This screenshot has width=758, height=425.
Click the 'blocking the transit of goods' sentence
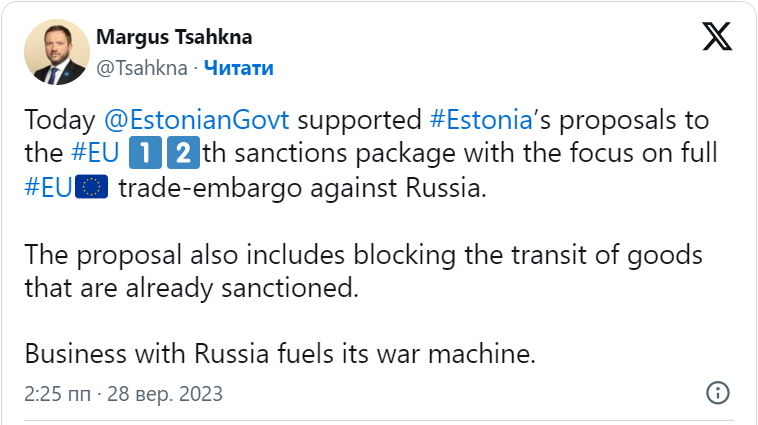[527, 255]
